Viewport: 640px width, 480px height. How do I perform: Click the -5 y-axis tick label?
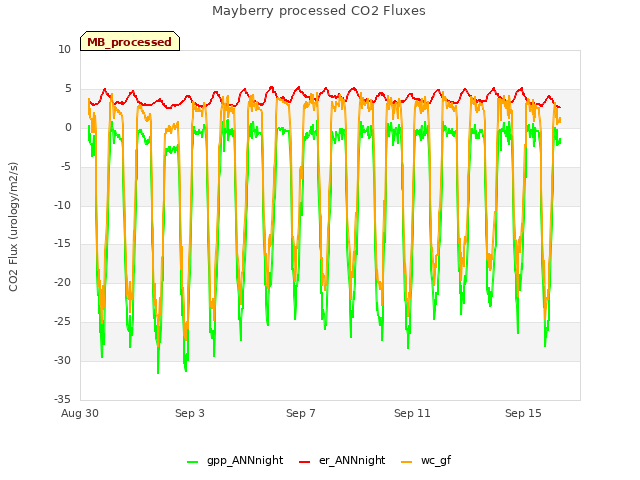(65, 167)
